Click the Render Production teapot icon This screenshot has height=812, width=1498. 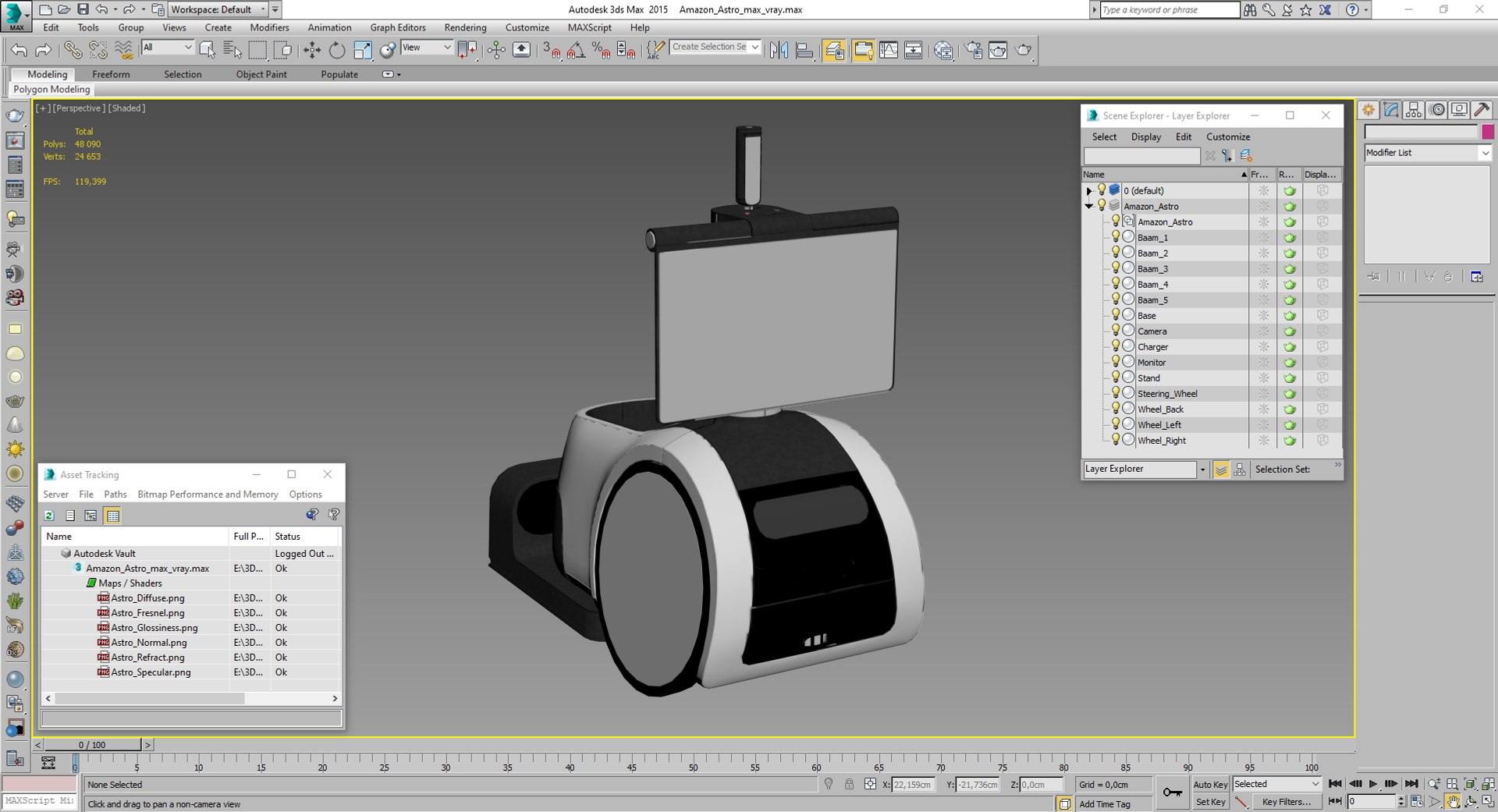(1023, 51)
